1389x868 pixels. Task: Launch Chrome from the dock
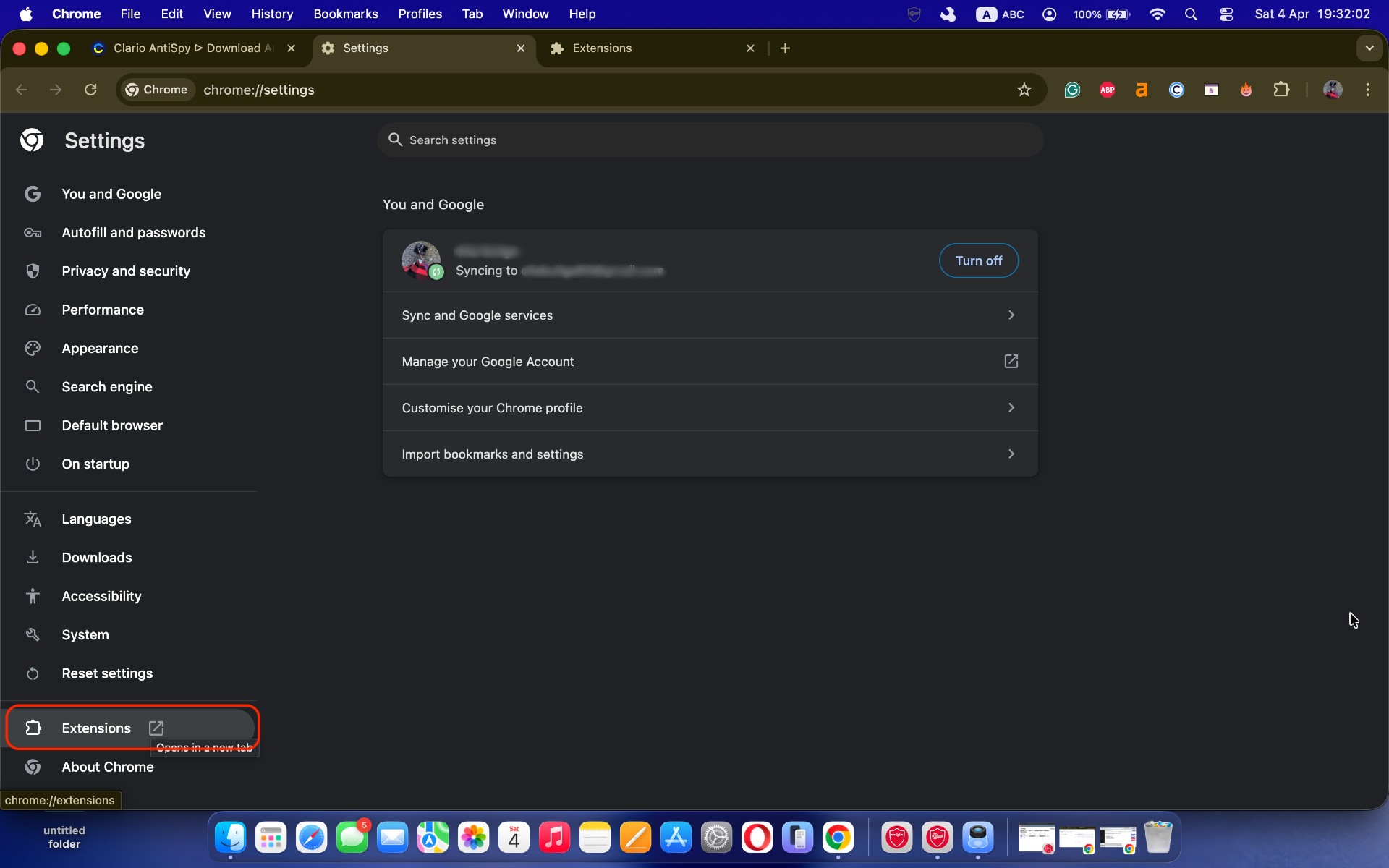(838, 838)
